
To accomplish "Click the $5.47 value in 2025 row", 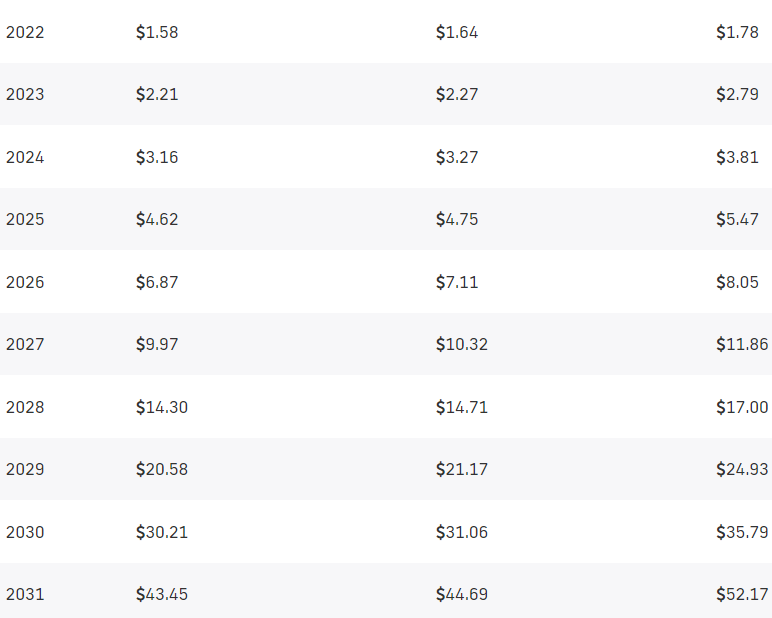I will point(737,219).
